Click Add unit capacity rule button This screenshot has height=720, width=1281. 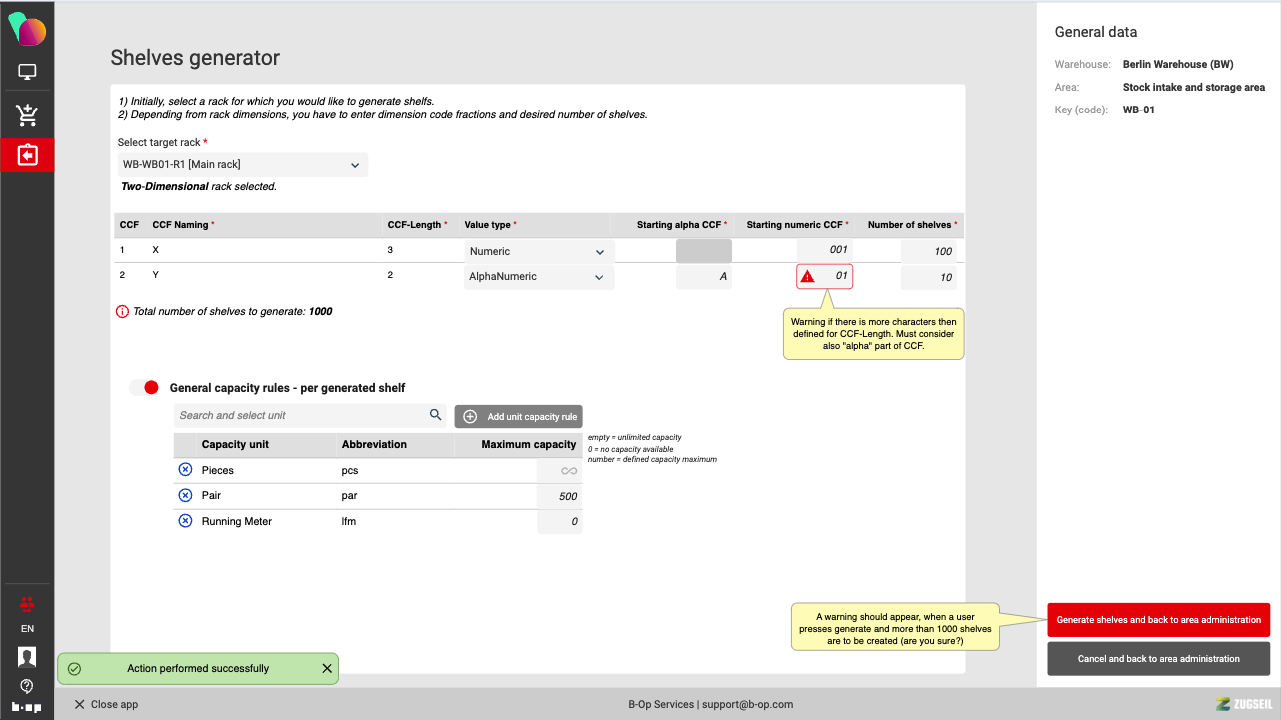pos(518,417)
